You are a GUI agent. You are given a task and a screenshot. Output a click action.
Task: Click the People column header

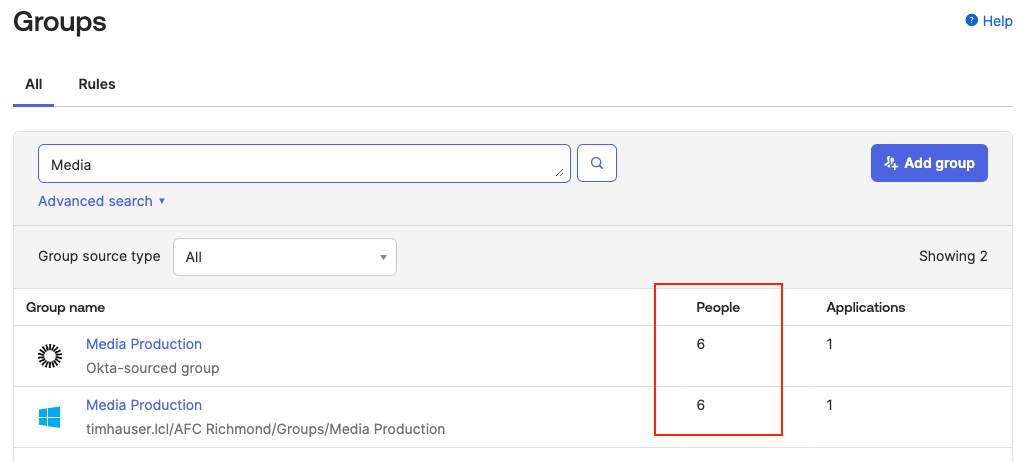pyautogui.click(x=717, y=307)
